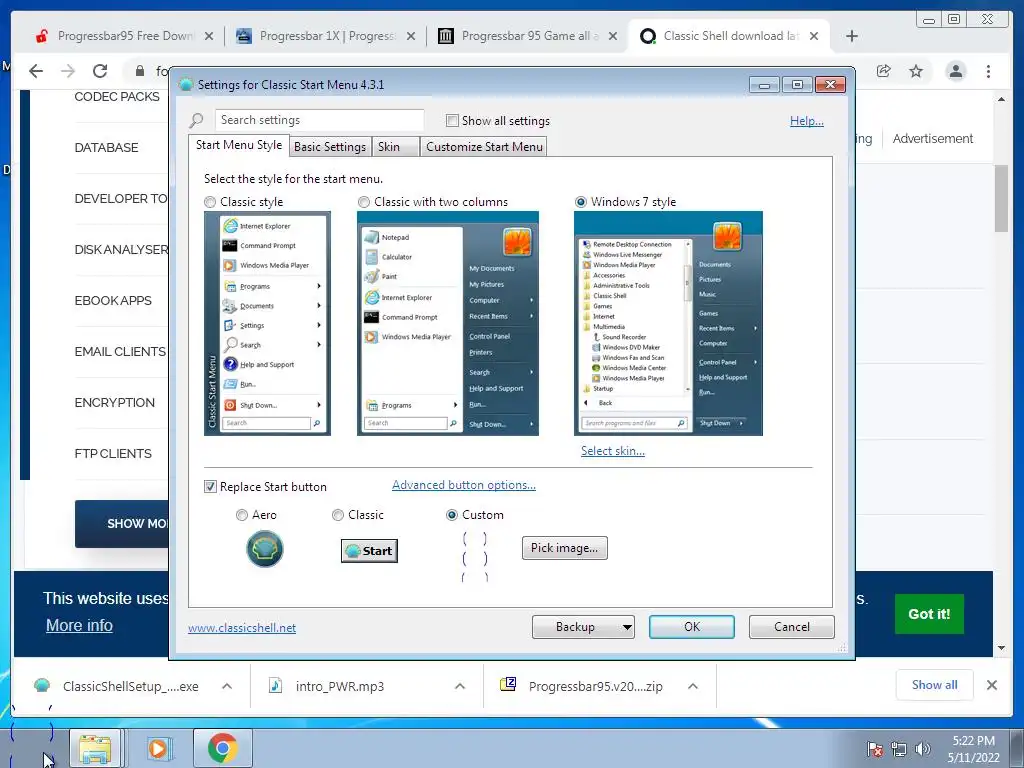Image resolution: width=1024 pixels, height=768 pixels.
Task: Choose Custom start button option
Action: 451,515
